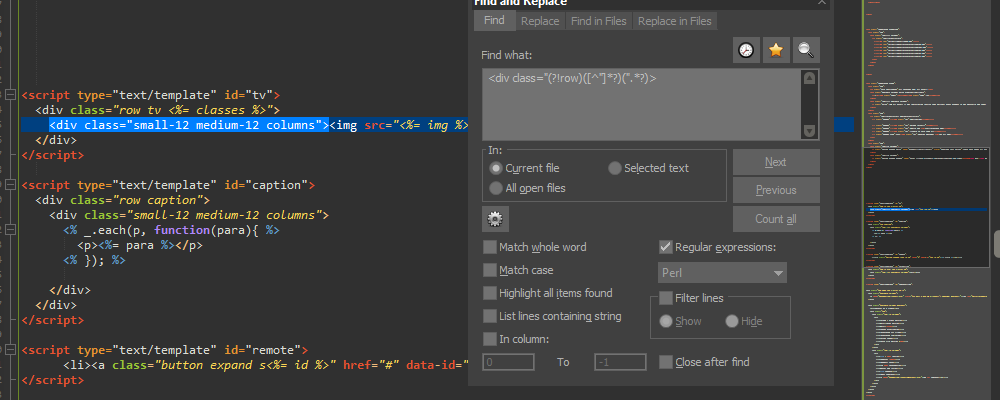
Task: Click the img src tag text
Action: 399,125
